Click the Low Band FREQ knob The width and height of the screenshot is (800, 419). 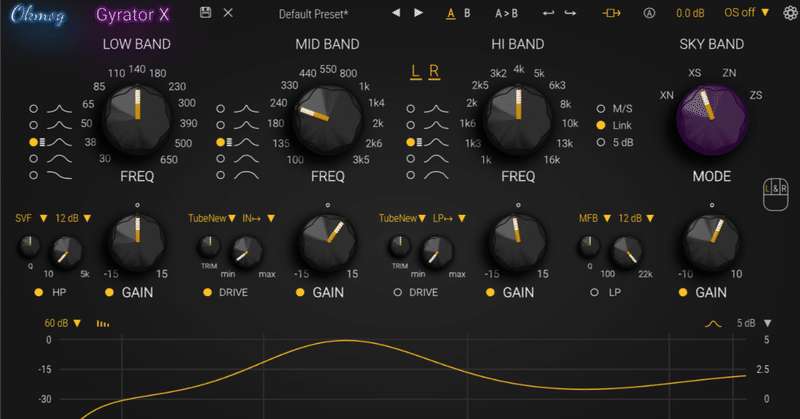137,119
